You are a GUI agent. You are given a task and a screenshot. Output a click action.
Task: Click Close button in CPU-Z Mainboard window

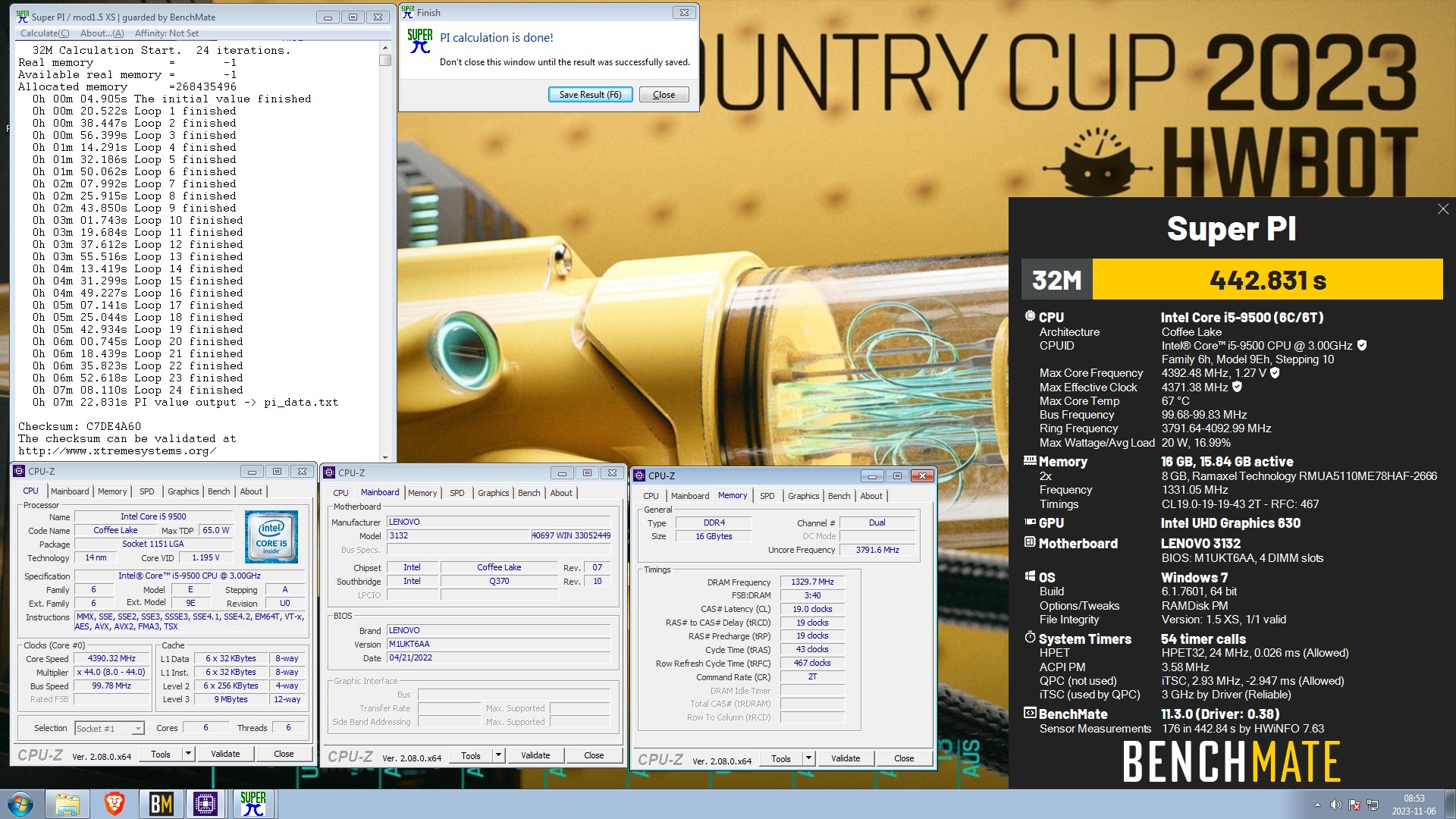coord(594,755)
